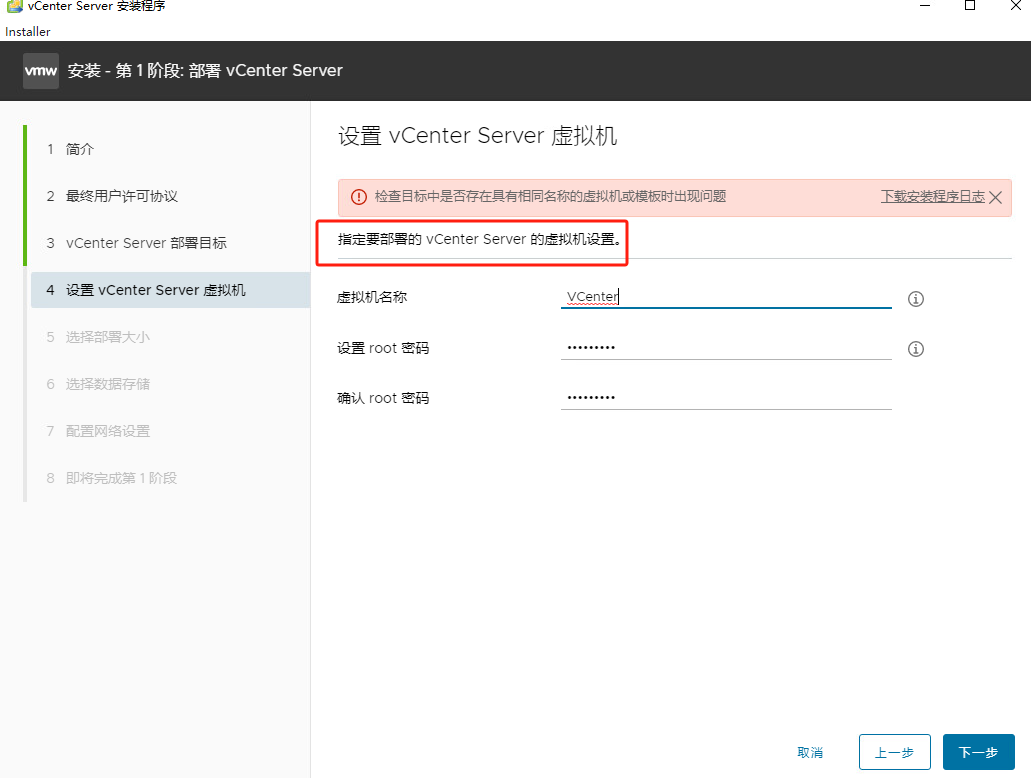Viewport: 1031px width, 778px height.
Task: Click the 虚拟机名称 label
Action: pyautogui.click(x=372, y=297)
